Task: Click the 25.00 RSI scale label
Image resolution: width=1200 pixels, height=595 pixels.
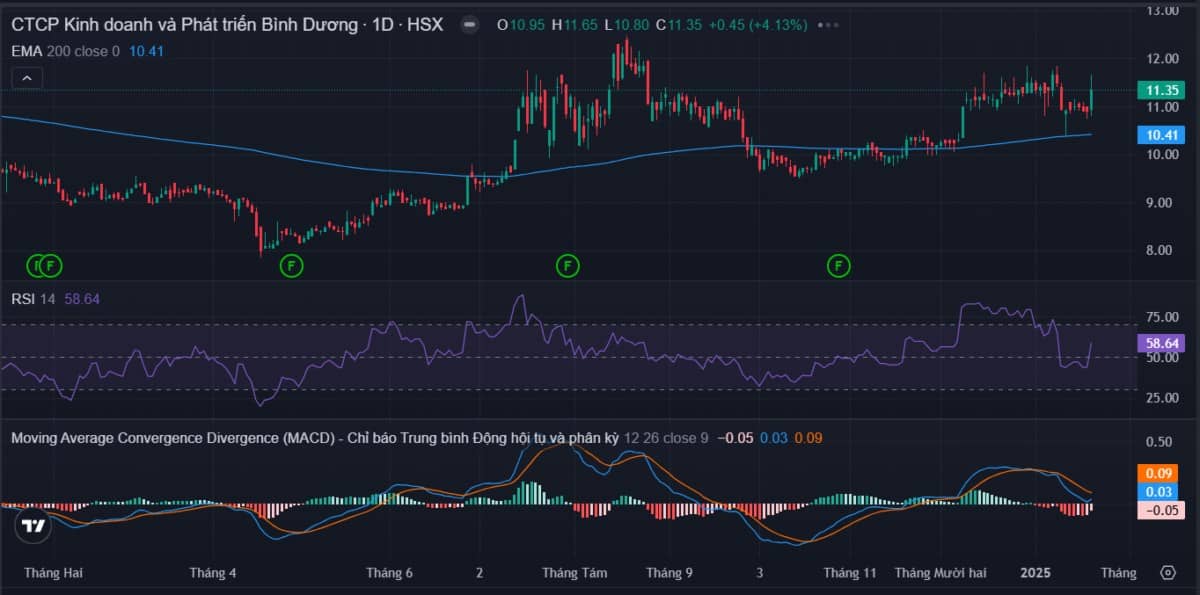Action: (x=1162, y=398)
